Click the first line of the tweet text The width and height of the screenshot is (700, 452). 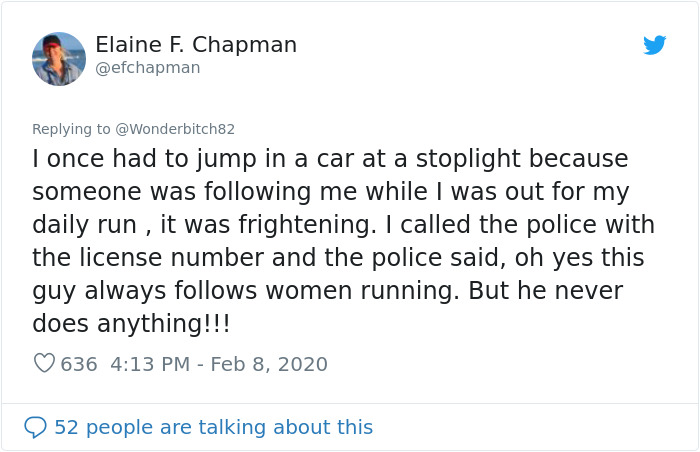tap(330, 159)
